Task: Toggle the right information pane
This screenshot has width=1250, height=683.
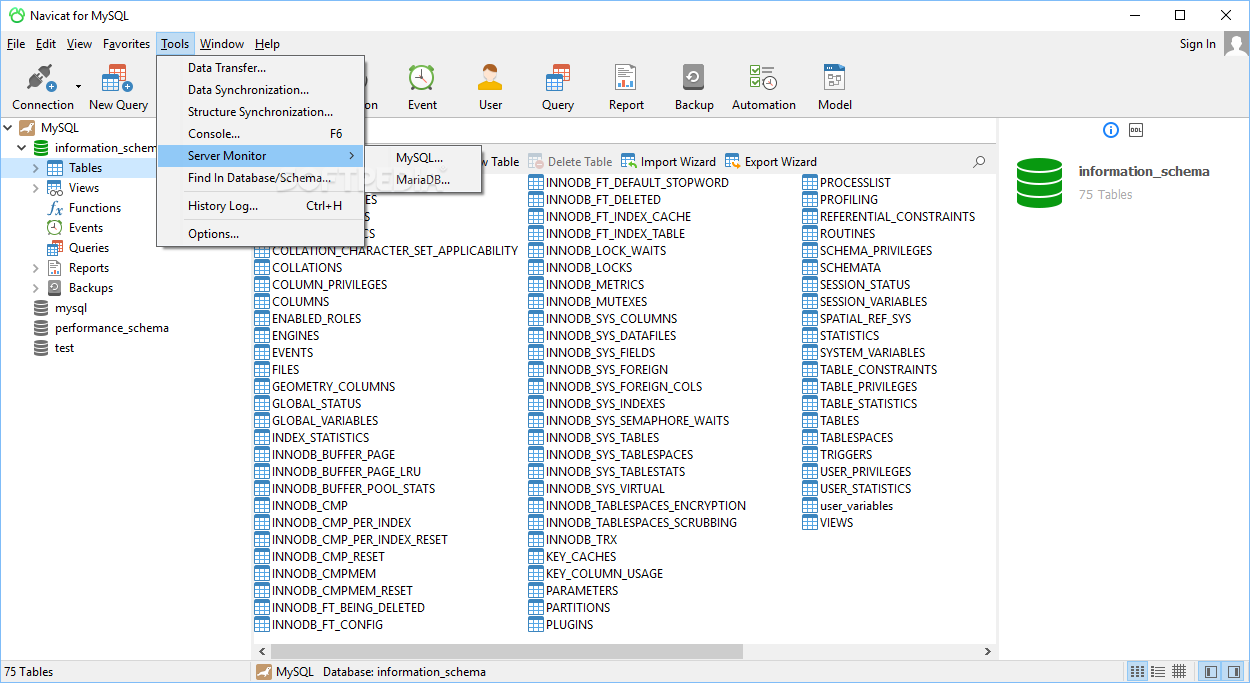Action: [1234, 672]
